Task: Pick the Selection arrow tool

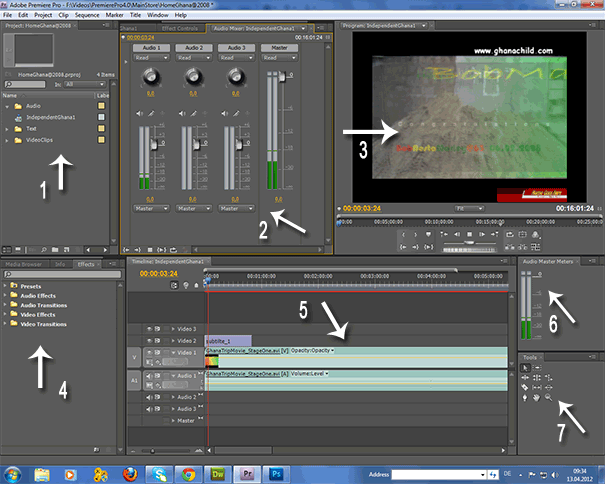Action: (527, 367)
